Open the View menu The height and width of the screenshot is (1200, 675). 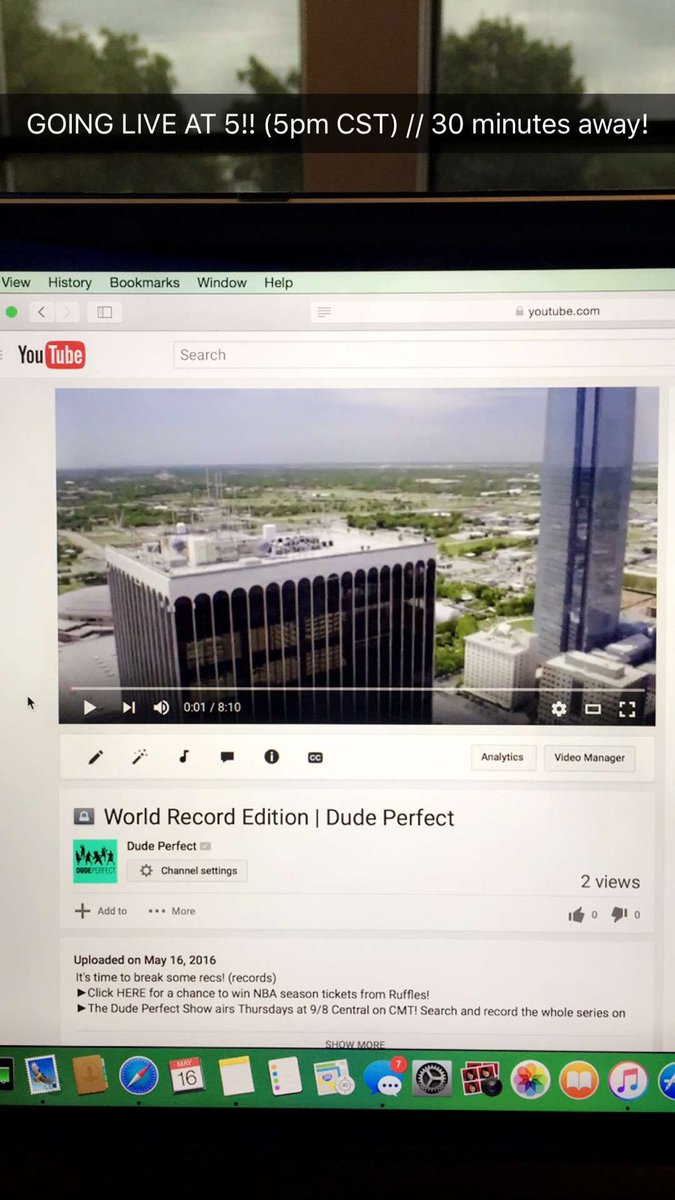click(16, 283)
